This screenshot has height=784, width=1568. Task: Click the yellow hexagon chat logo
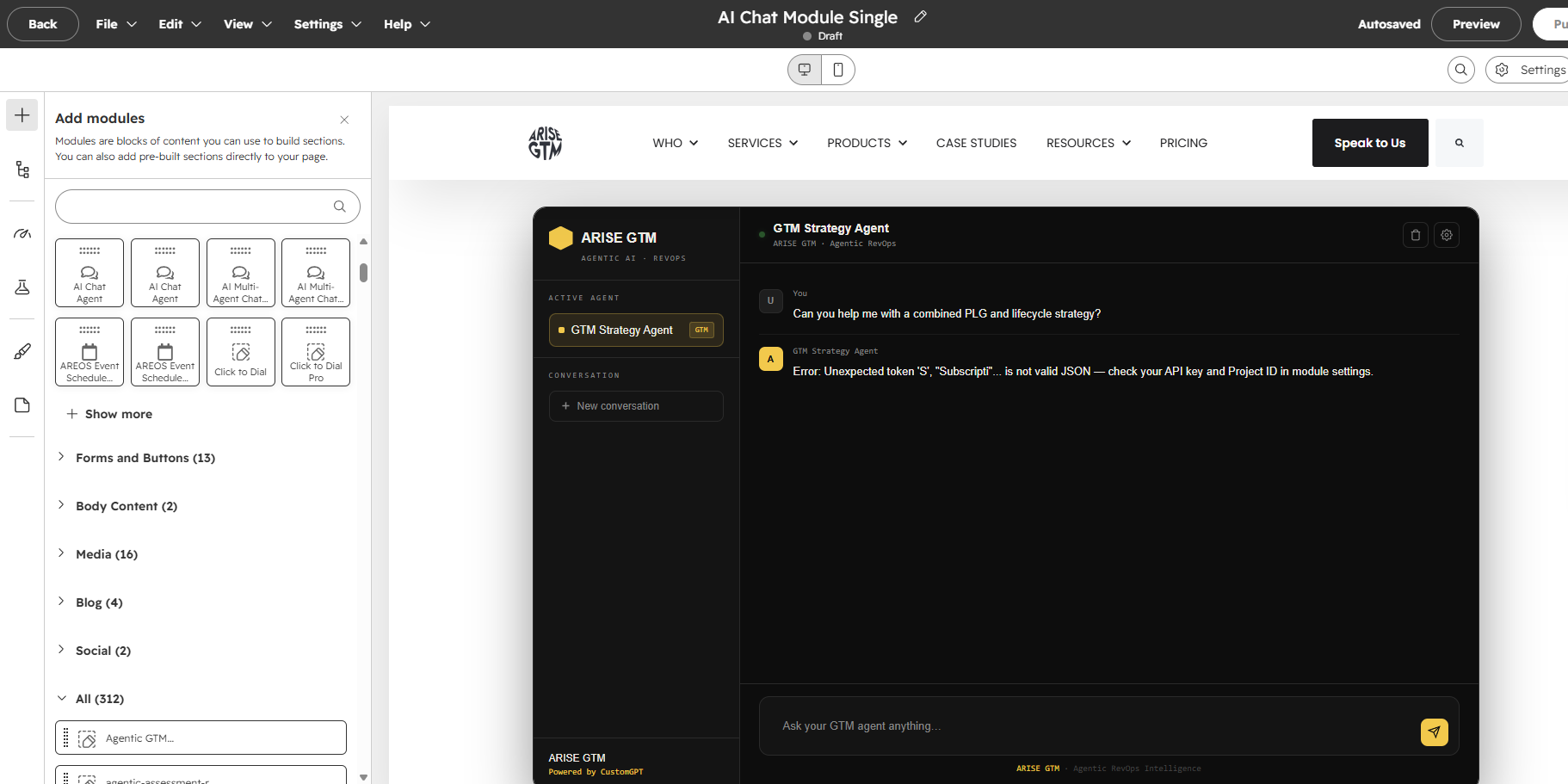tap(561, 238)
